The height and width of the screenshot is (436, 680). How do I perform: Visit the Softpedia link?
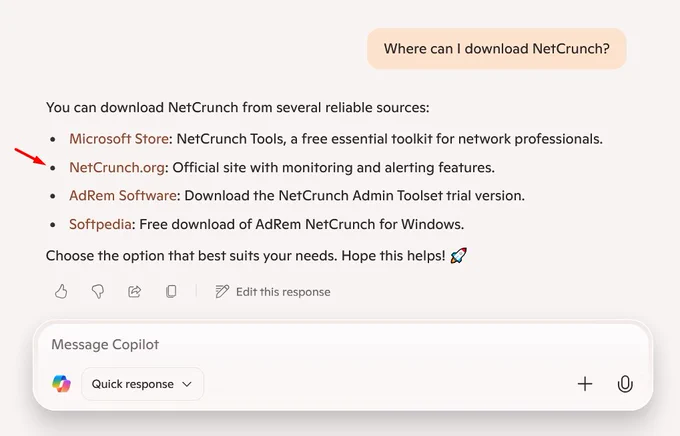pos(100,224)
